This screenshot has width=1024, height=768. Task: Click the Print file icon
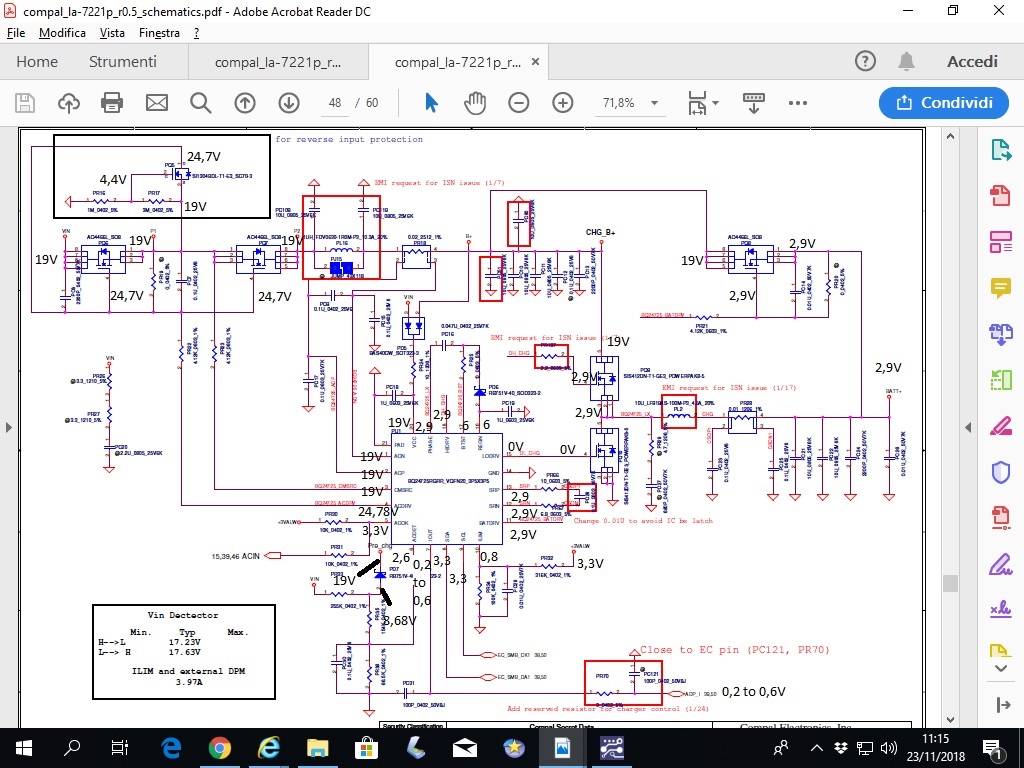pos(112,103)
